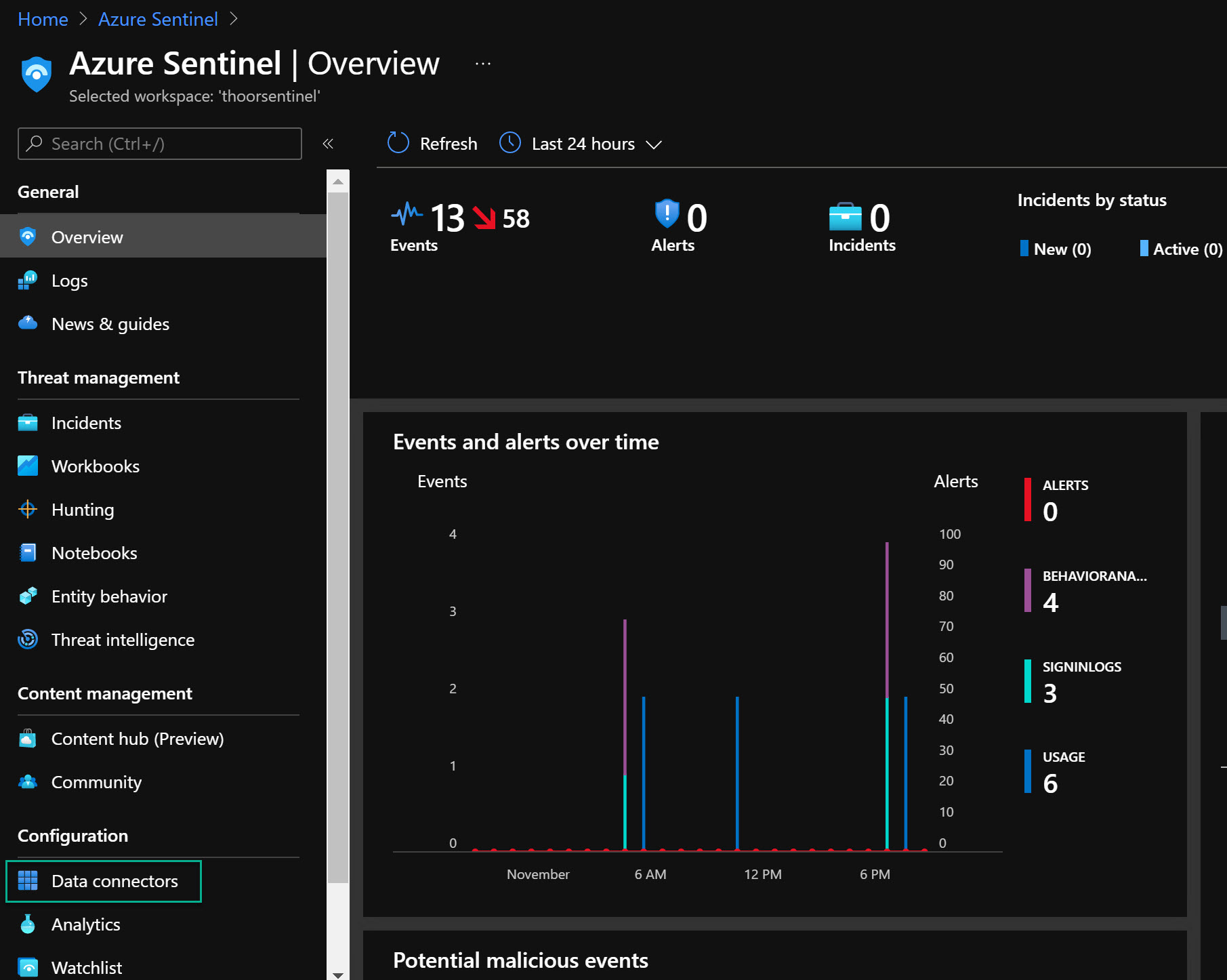Click the 0 Alerts count

(x=697, y=218)
